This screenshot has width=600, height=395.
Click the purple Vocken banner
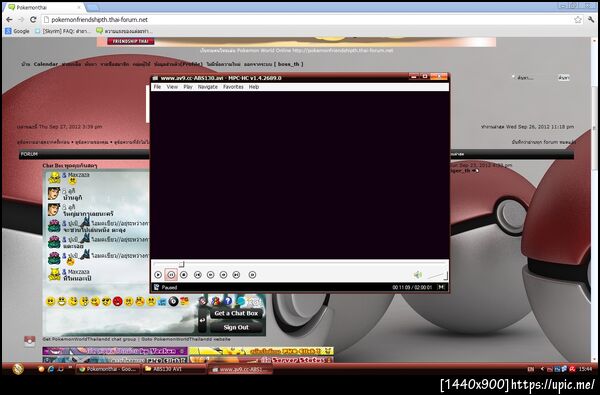pyautogui.click(x=115, y=351)
